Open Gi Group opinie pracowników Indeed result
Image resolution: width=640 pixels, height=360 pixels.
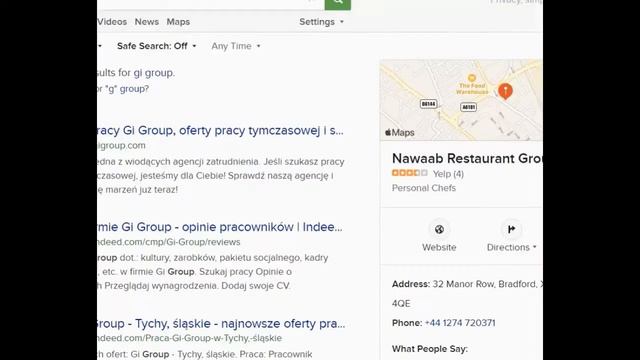pos(220,227)
